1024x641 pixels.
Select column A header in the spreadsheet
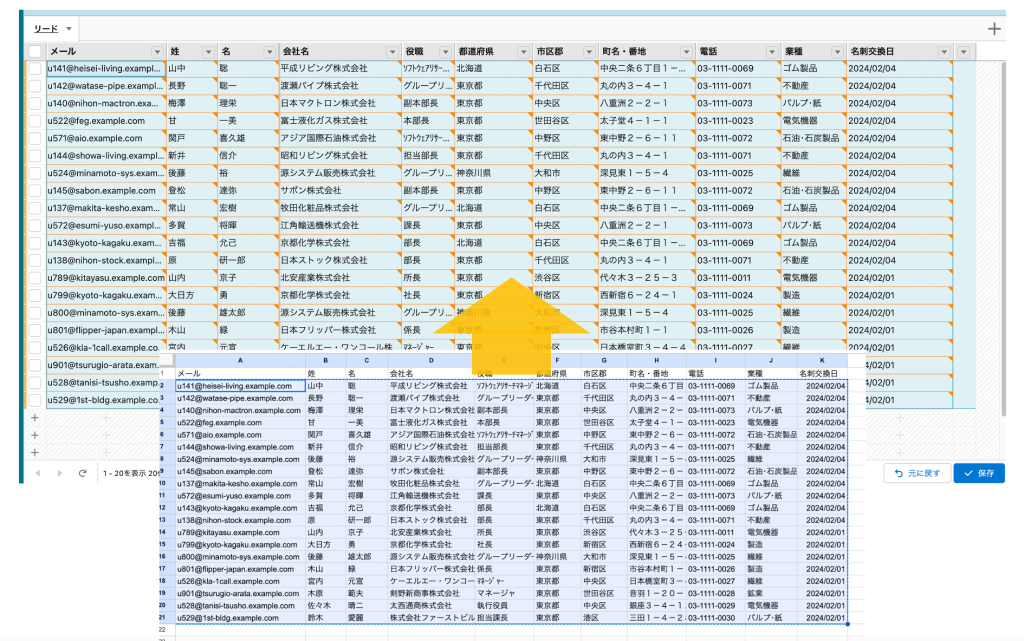pos(240,360)
